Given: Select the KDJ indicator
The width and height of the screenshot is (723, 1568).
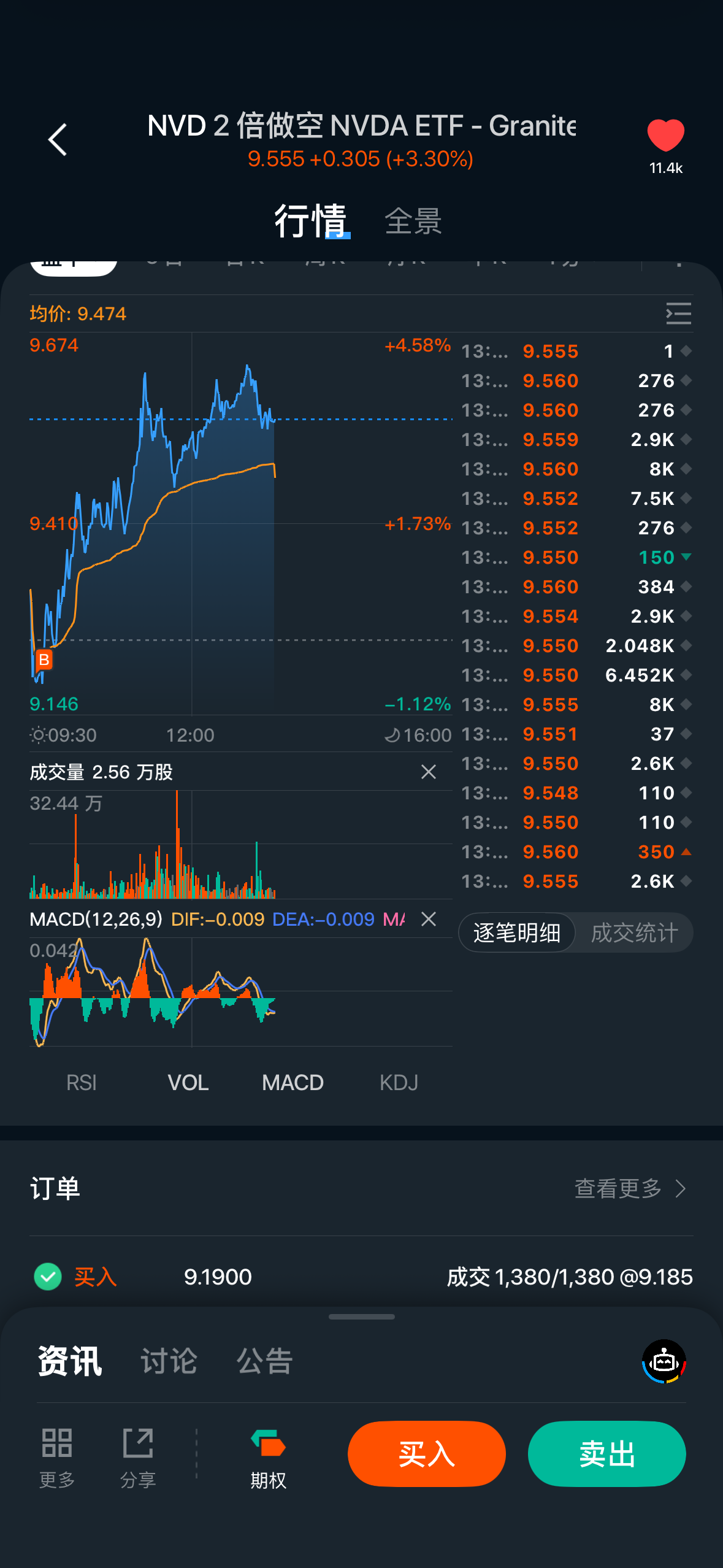Looking at the screenshot, I should click(x=399, y=1083).
